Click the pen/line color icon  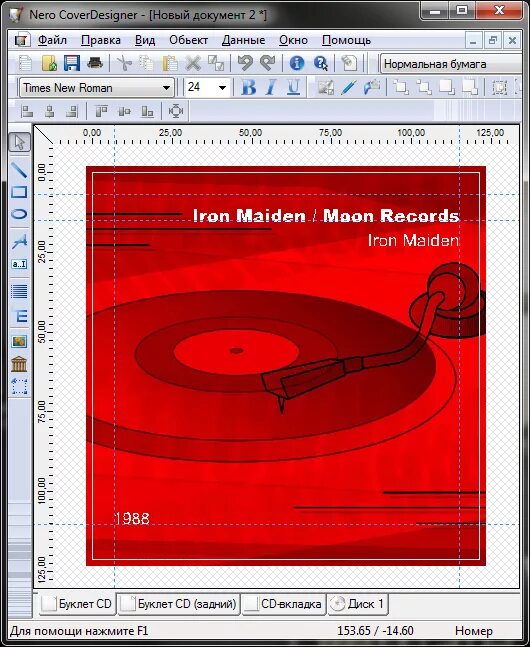pos(348,87)
